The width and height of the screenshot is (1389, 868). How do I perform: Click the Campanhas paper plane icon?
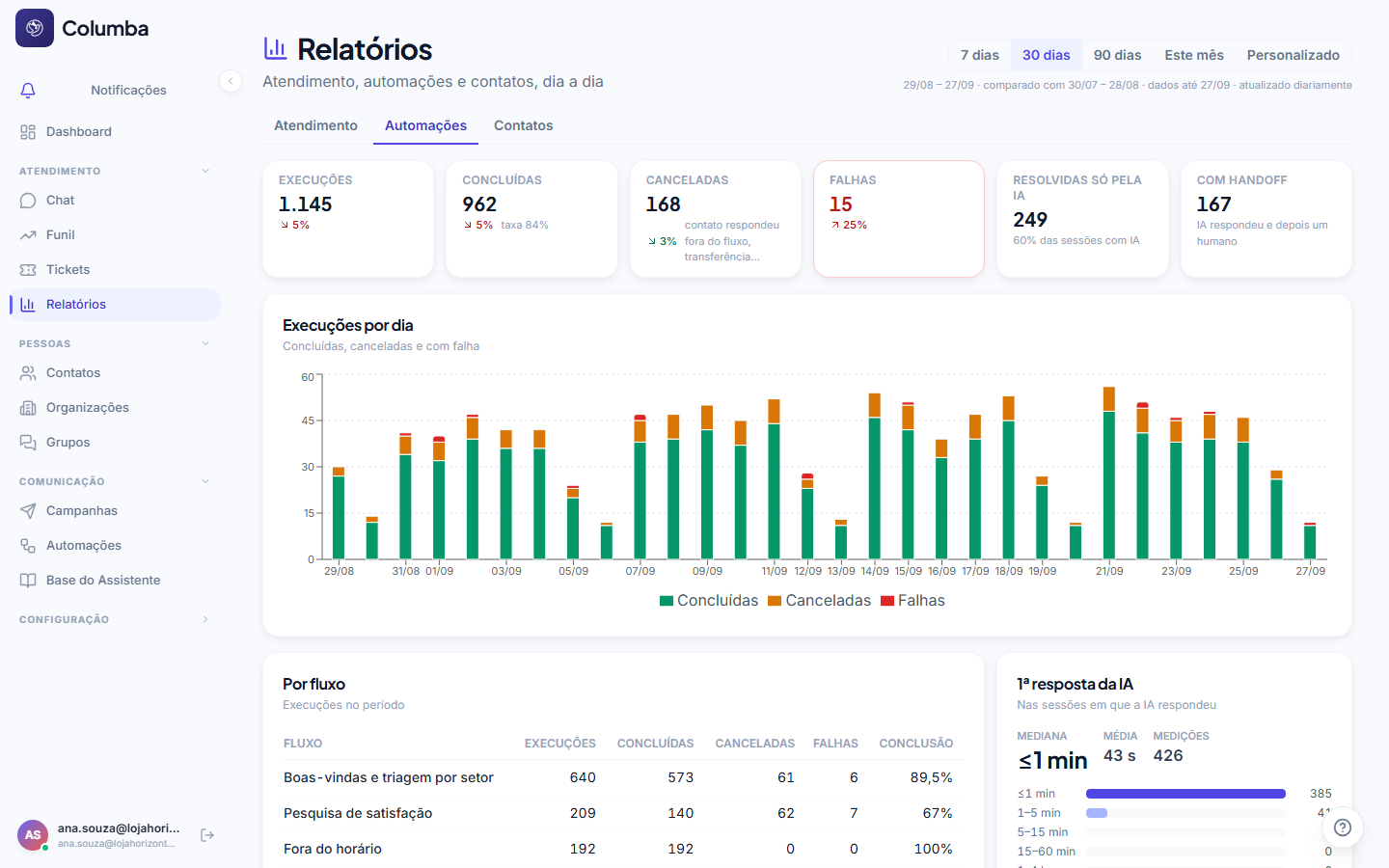[28, 511]
